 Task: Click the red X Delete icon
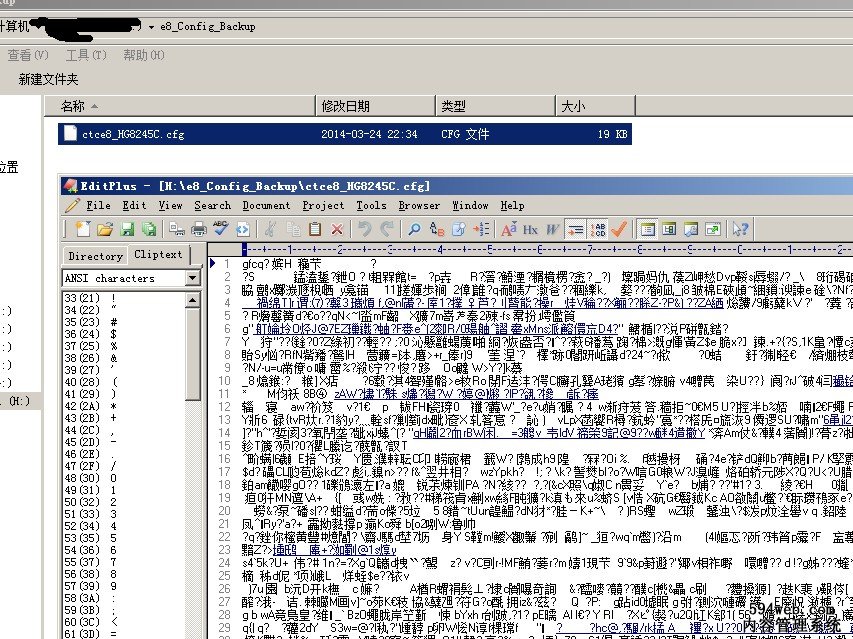pyautogui.click(x=337, y=229)
